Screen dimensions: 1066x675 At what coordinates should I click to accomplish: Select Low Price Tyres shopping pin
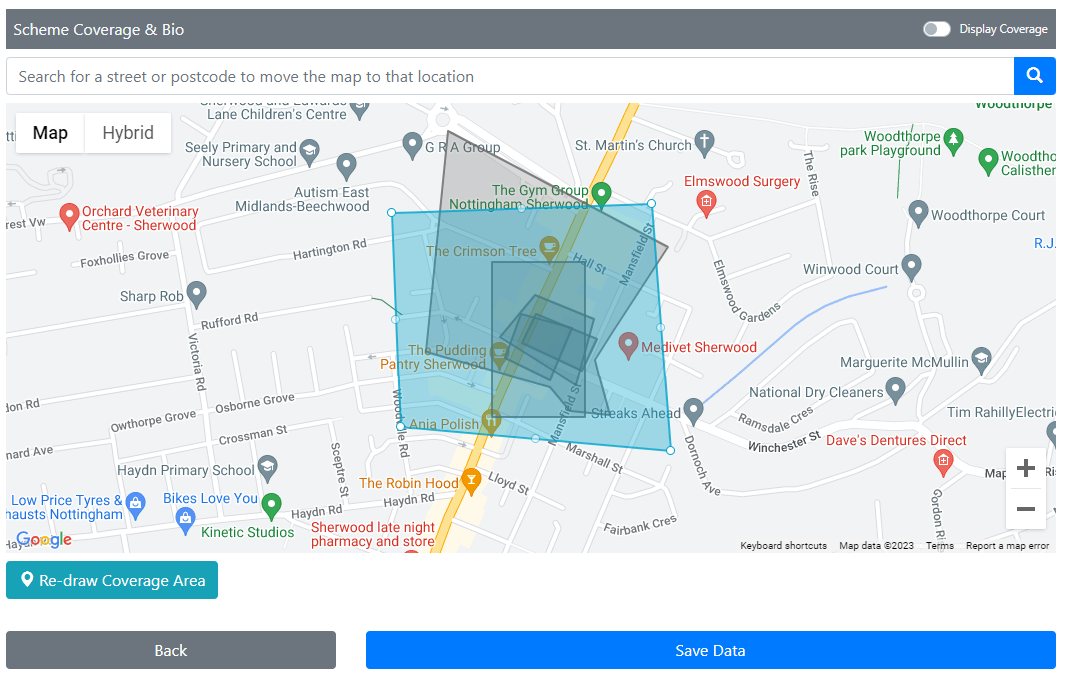136,506
